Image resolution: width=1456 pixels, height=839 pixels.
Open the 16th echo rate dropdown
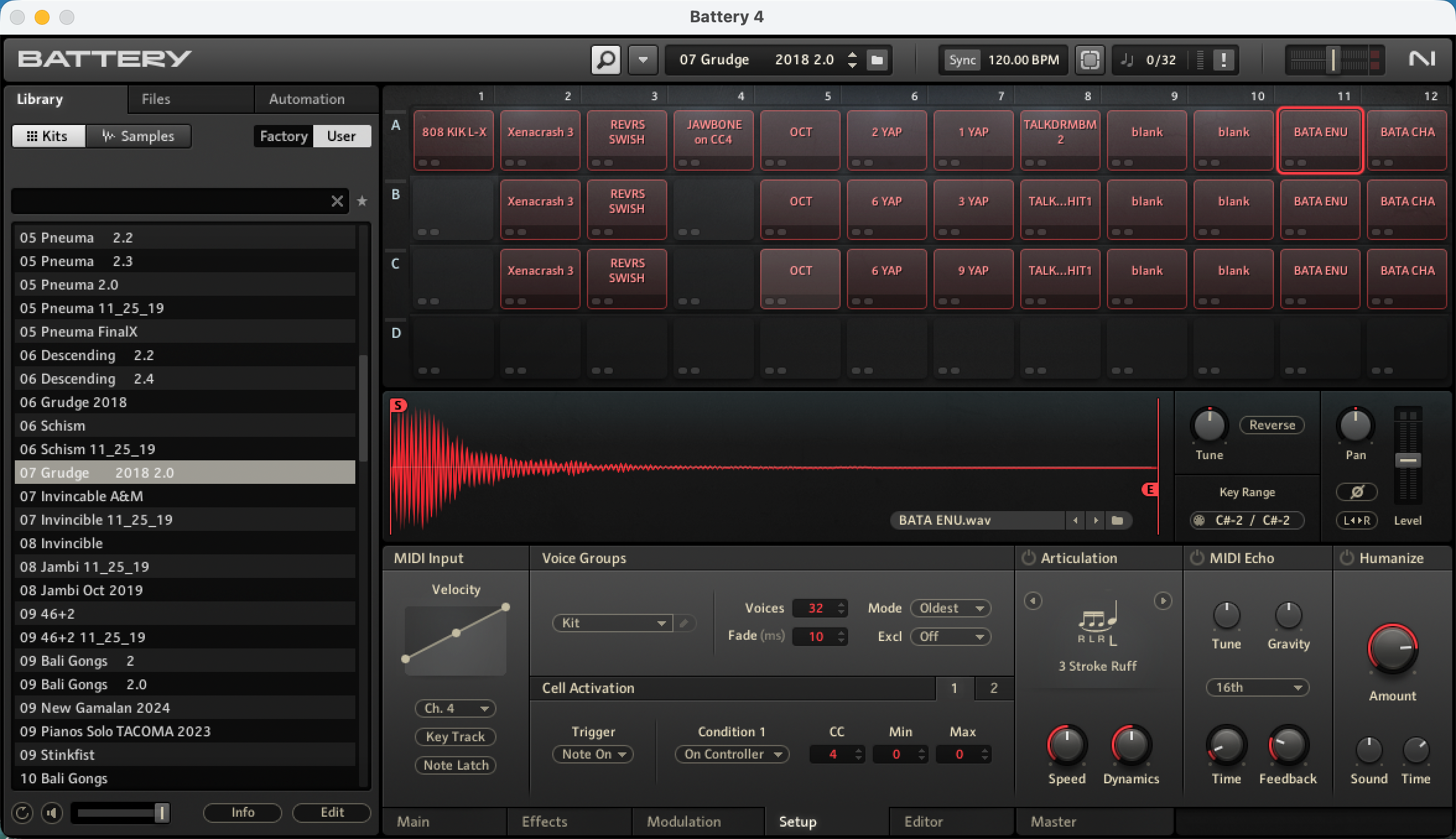pos(1257,687)
